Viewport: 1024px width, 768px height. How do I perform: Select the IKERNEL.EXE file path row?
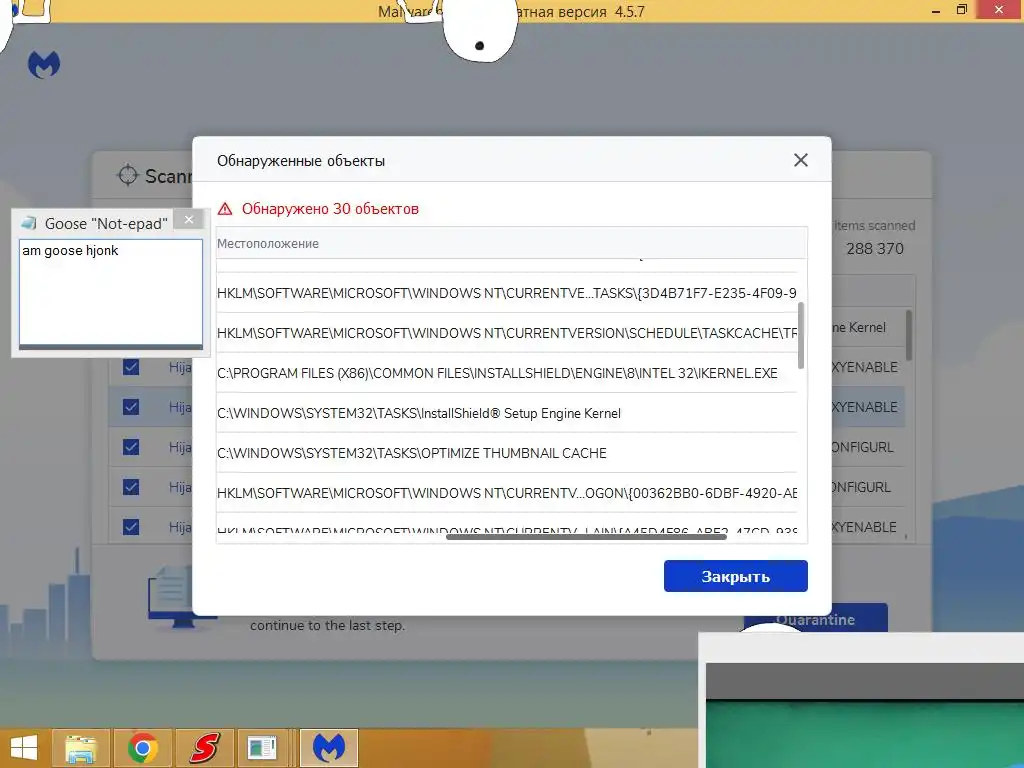[507, 373]
